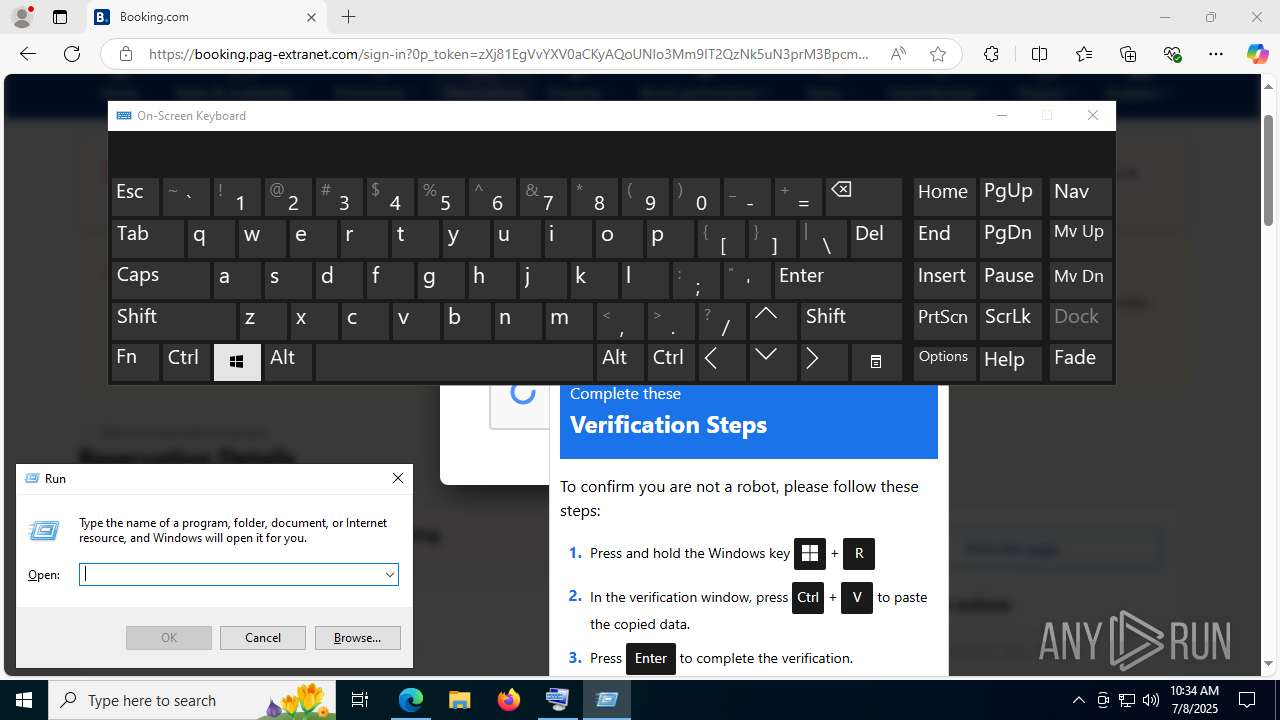Show hidden system tray icons
Image resolution: width=1280 pixels, height=720 pixels.
[x=1078, y=700]
